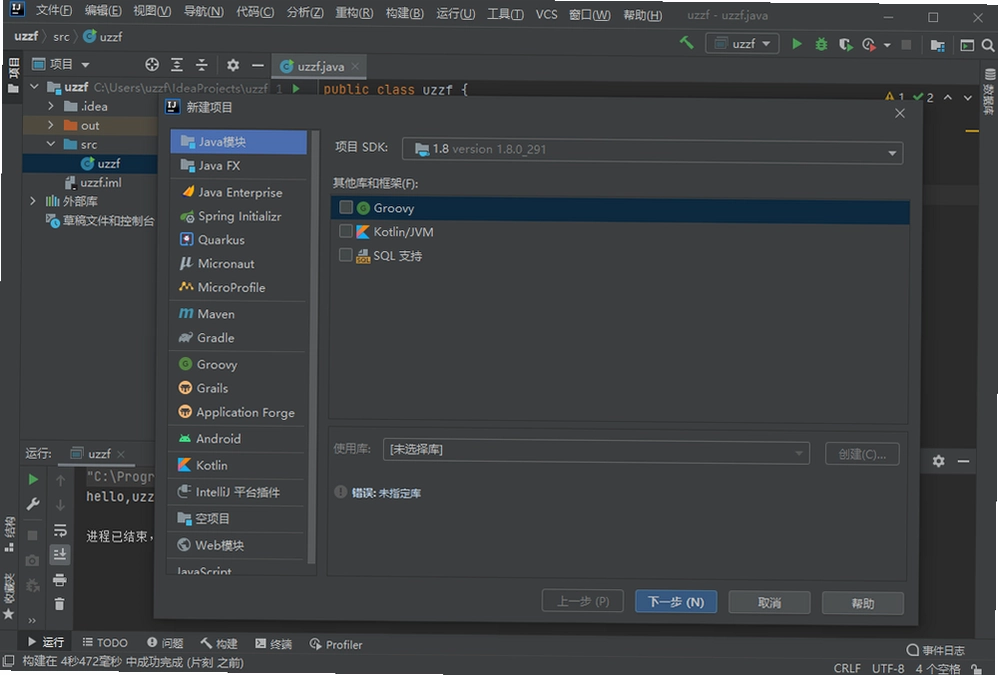Image resolution: width=998 pixels, height=675 pixels.
Task: Collapse the uzzf project root node
Action: click(34, 87)
